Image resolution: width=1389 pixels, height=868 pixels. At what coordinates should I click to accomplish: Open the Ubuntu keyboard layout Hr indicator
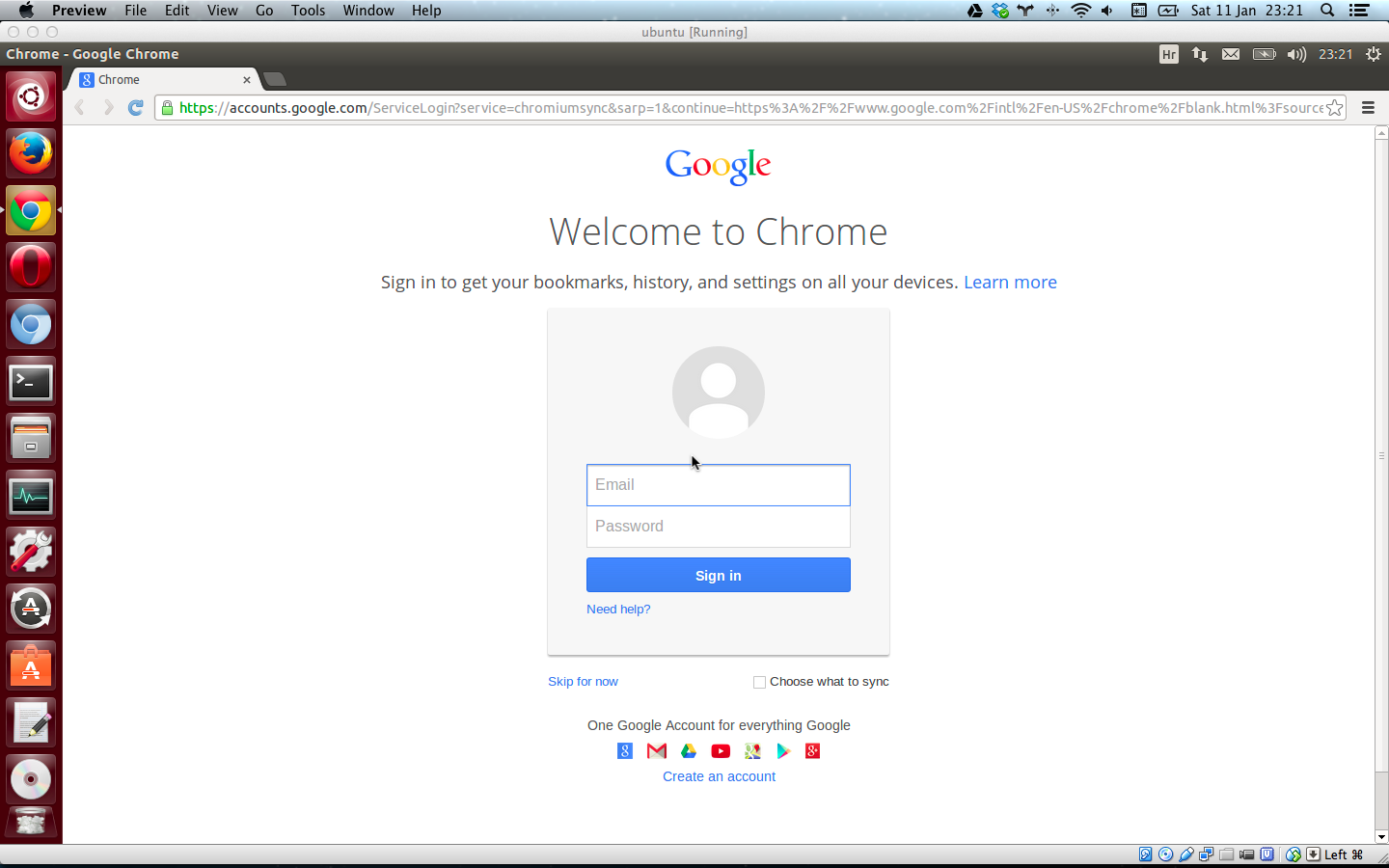coord(1169,55)
